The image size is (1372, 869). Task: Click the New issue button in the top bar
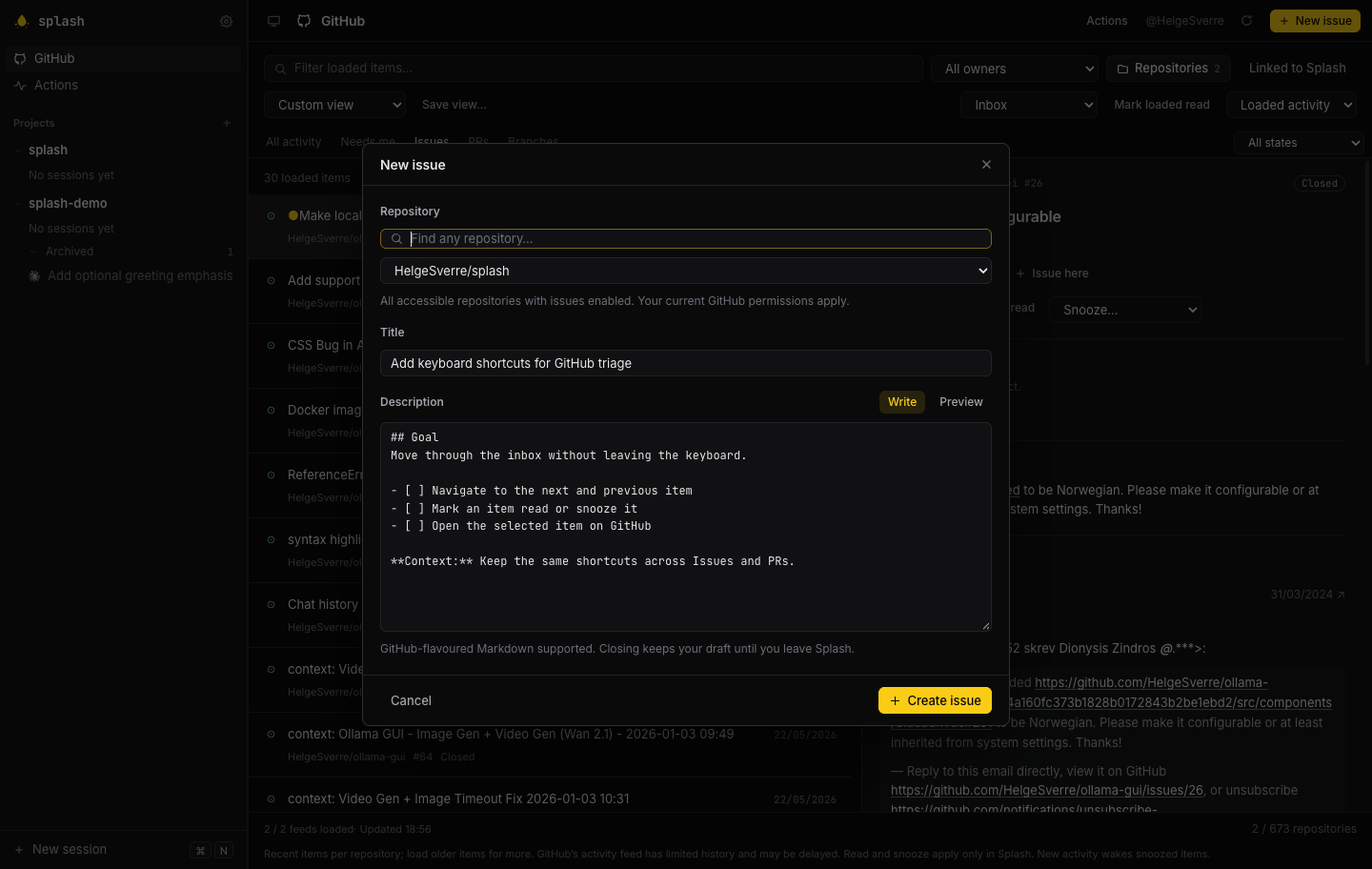coord(1315,21)
